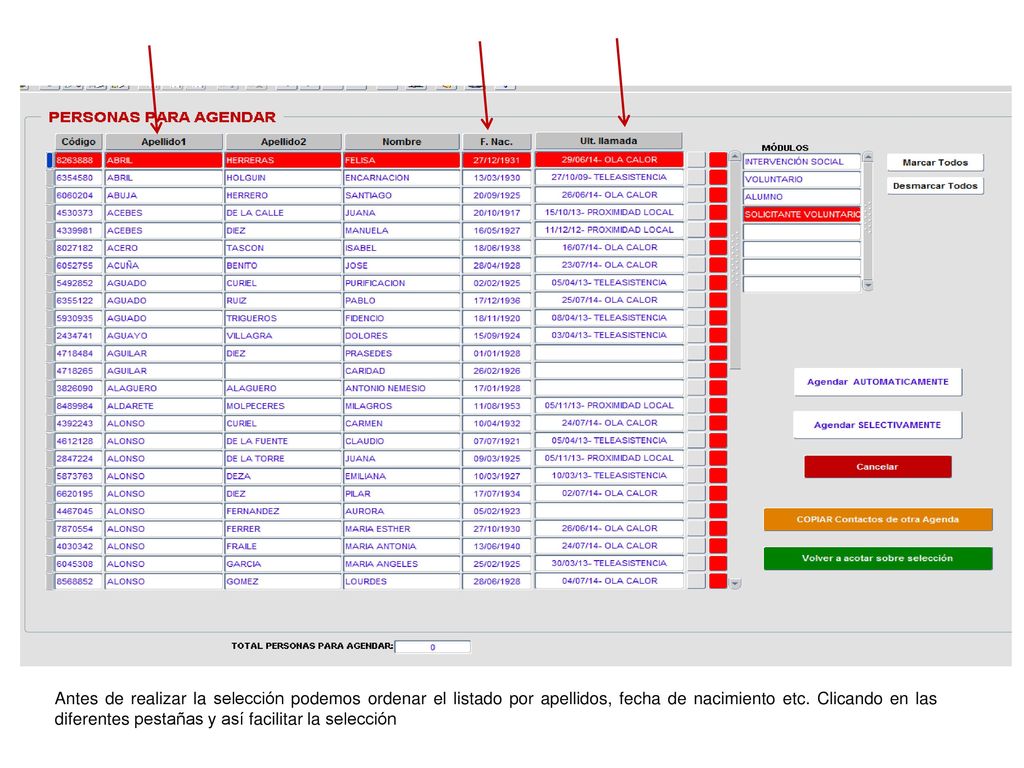
Task: Click the cell 04/07/14- OLA CALOR
Action: [x=609, y=581]
